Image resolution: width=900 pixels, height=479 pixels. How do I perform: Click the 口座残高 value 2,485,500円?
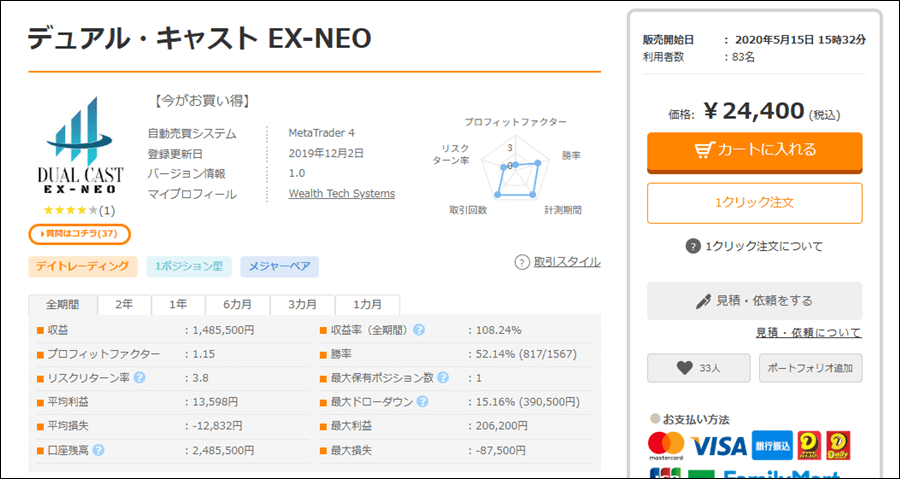(223, 450)
